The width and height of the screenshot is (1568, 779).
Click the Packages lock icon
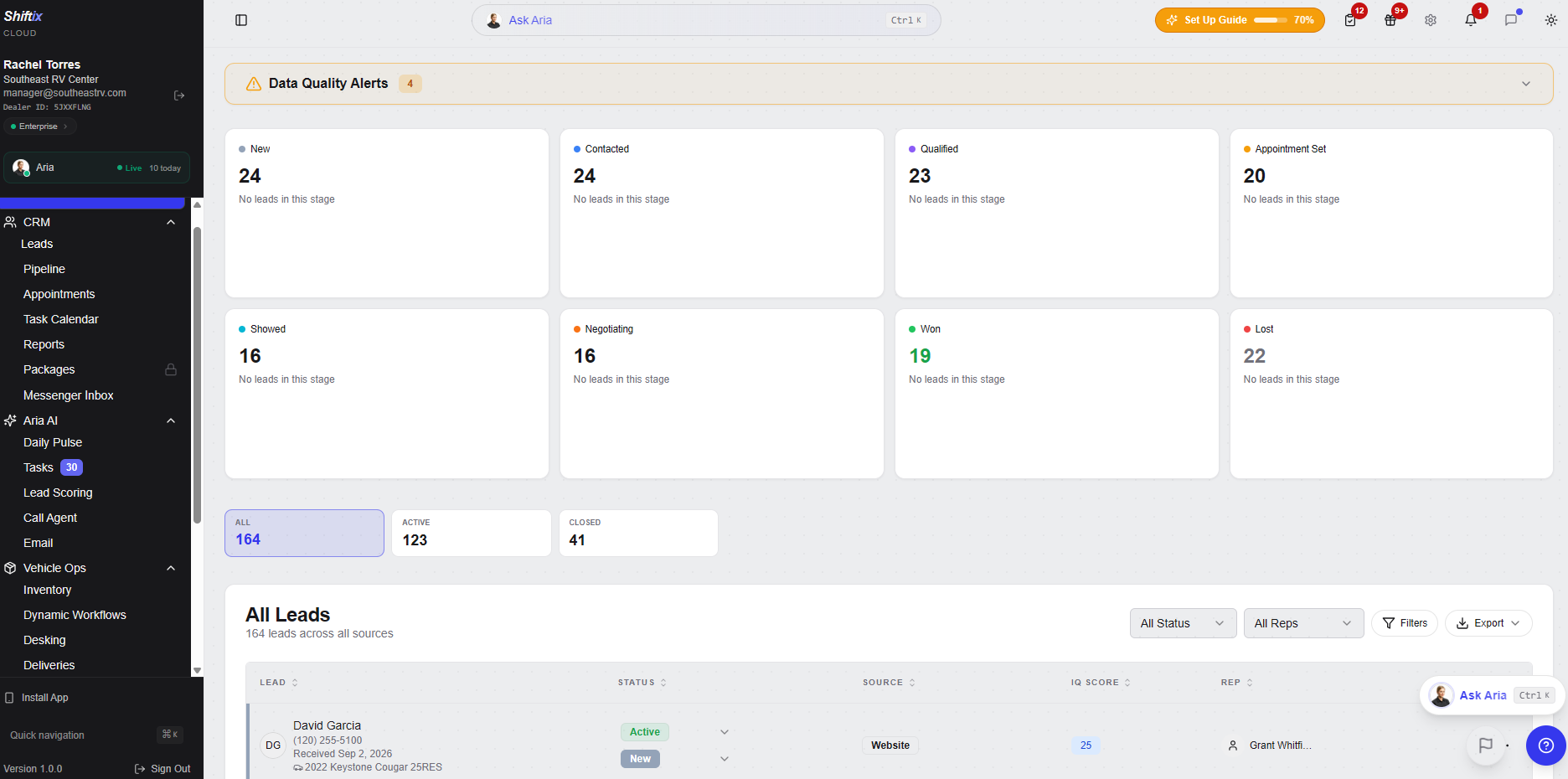[x=171, y=369]
